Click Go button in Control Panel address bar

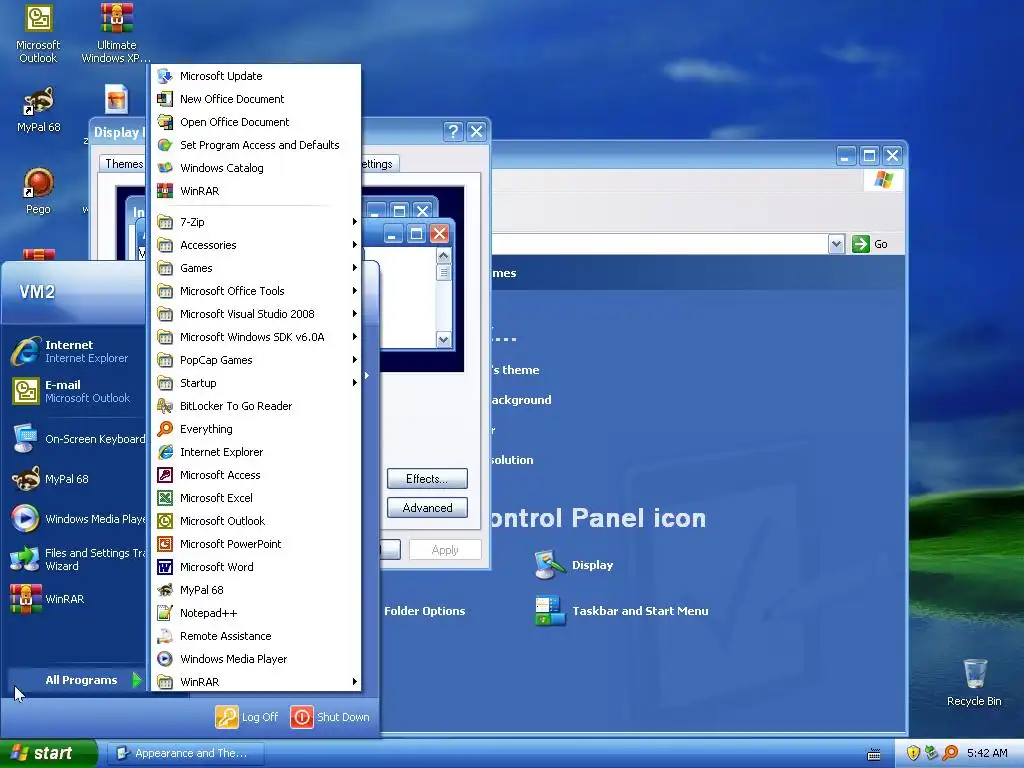870,244
